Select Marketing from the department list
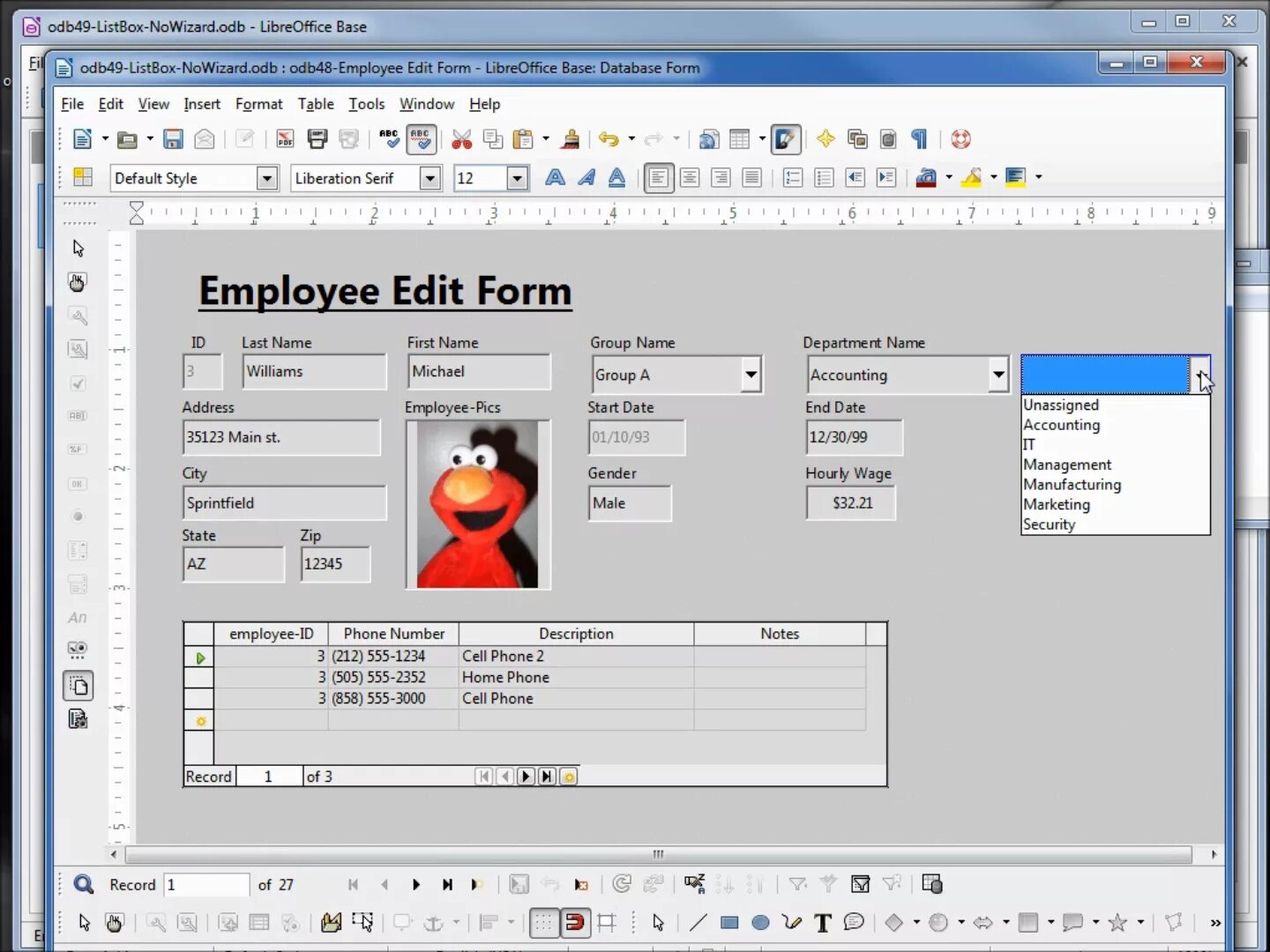Viewport: 1270px width, 952px height. 1057,504
